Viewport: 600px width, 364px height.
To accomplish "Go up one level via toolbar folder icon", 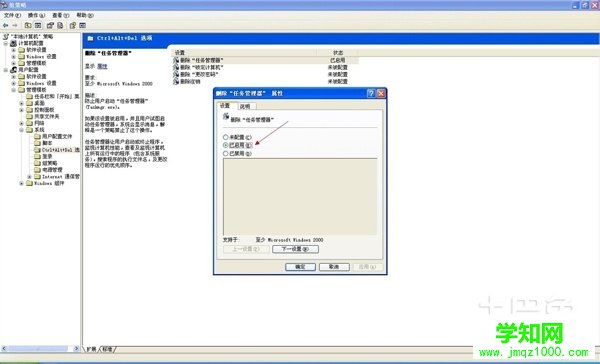I will 28,25.
